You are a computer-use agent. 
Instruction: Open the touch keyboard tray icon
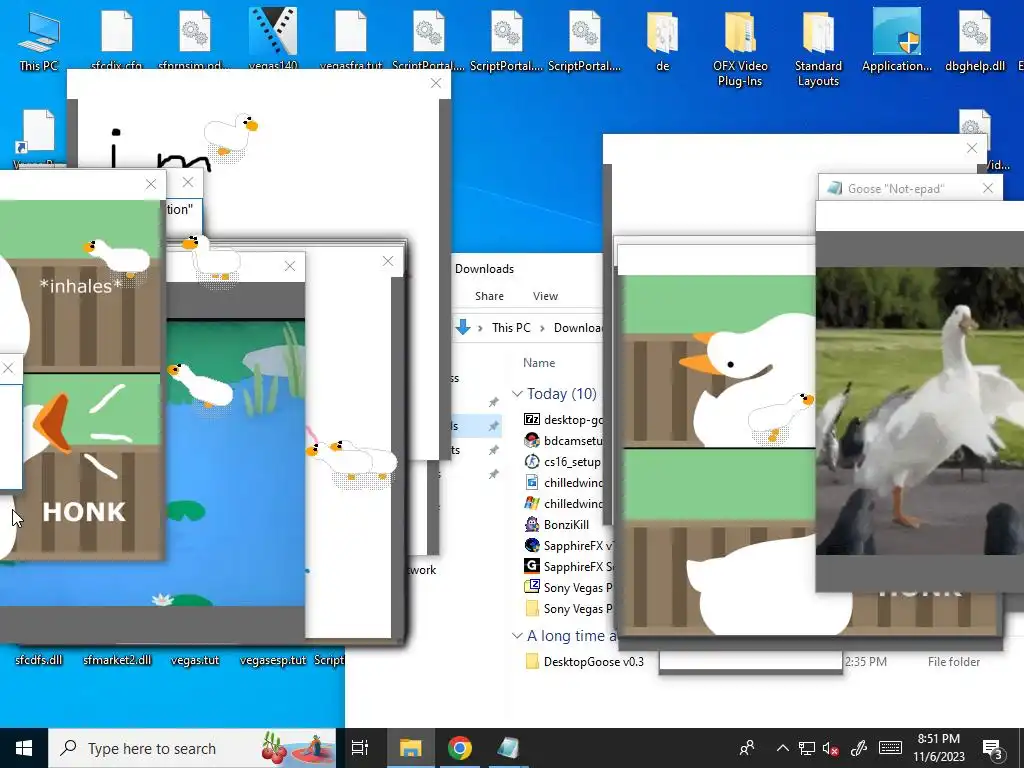point(891,748)
